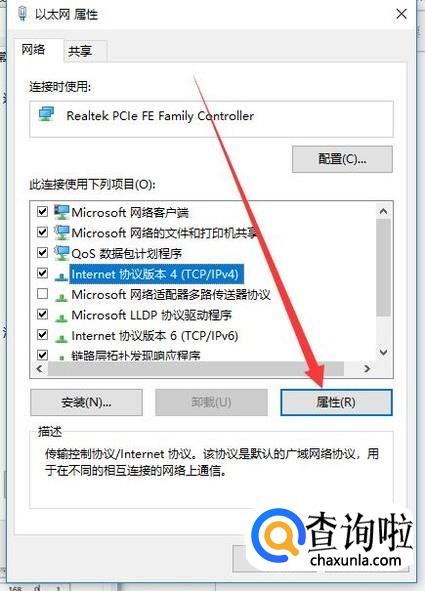Uncheck Internet 协议版本 6 (TCP/IPv6) checkbox
This screenshot has width=425, height=591.
pos(43,334)
